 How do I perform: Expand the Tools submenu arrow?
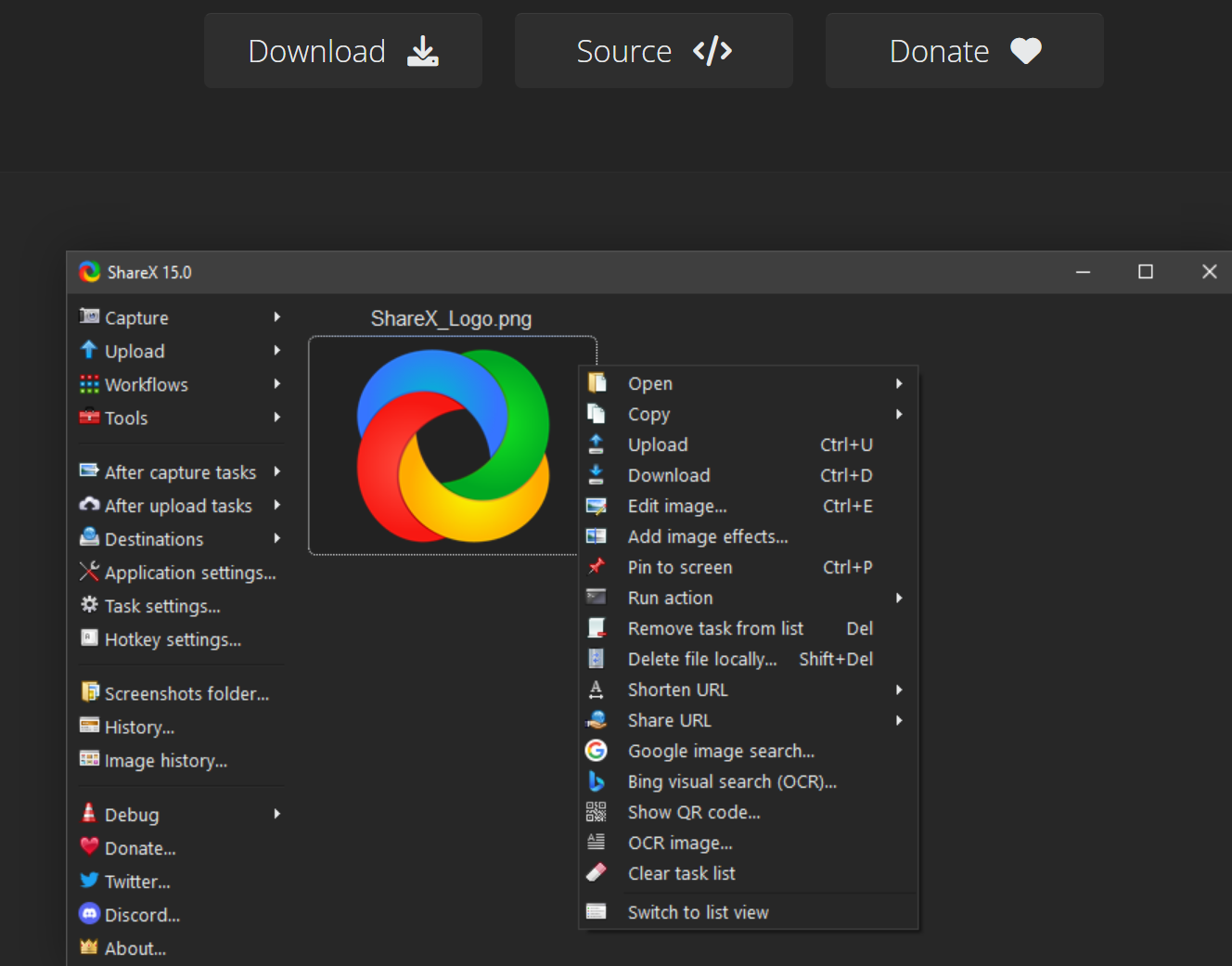[x=276, y=418]
